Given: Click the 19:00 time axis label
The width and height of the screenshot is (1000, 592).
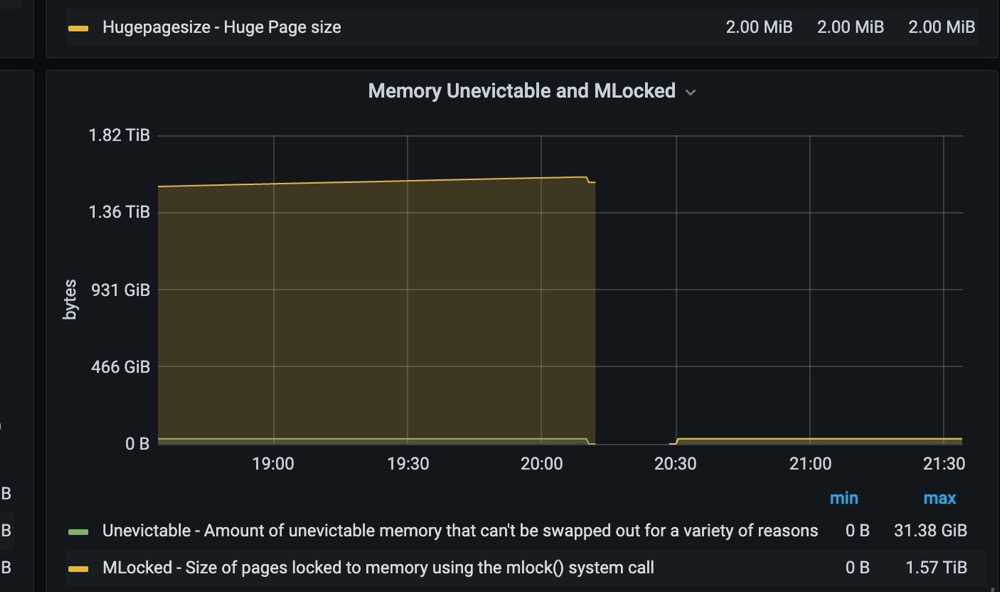Looking at the screenshot, I should click(273, 464).
